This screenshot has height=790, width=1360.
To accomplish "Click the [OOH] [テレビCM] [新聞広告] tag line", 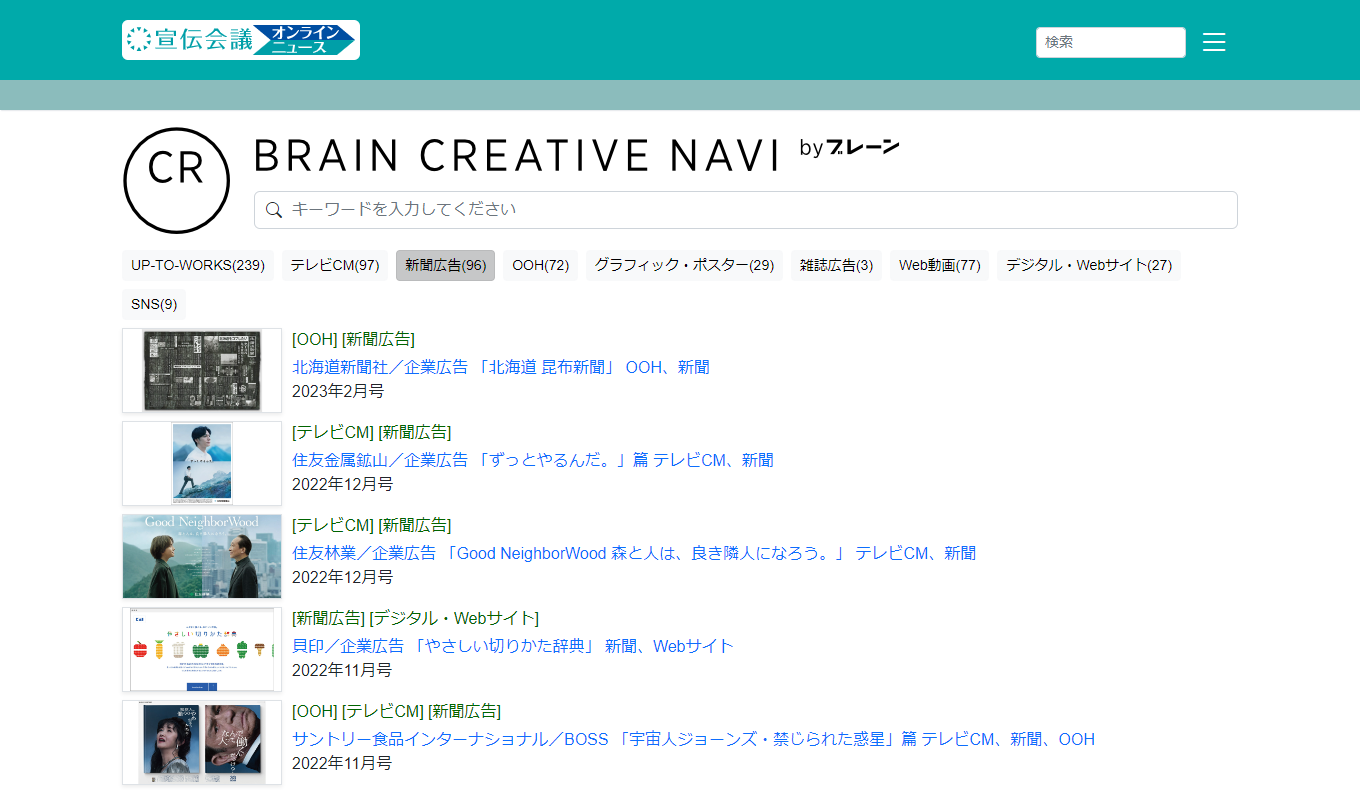I will pyautogui.click(x=396, y=711).
